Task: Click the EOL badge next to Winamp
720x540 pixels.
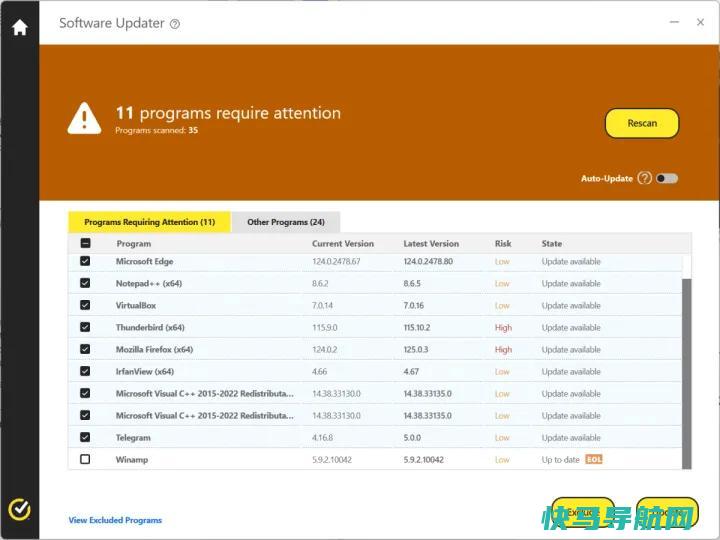Action: point(594,459)
